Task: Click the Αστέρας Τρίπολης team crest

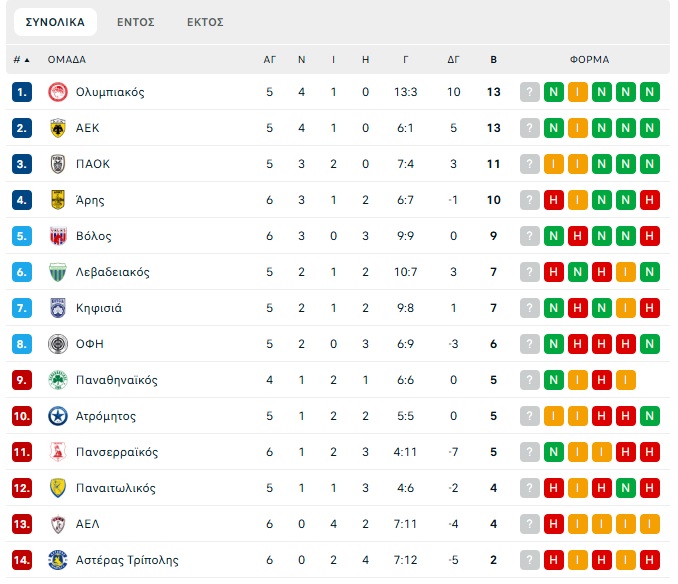Action: (x=57, y=560)
